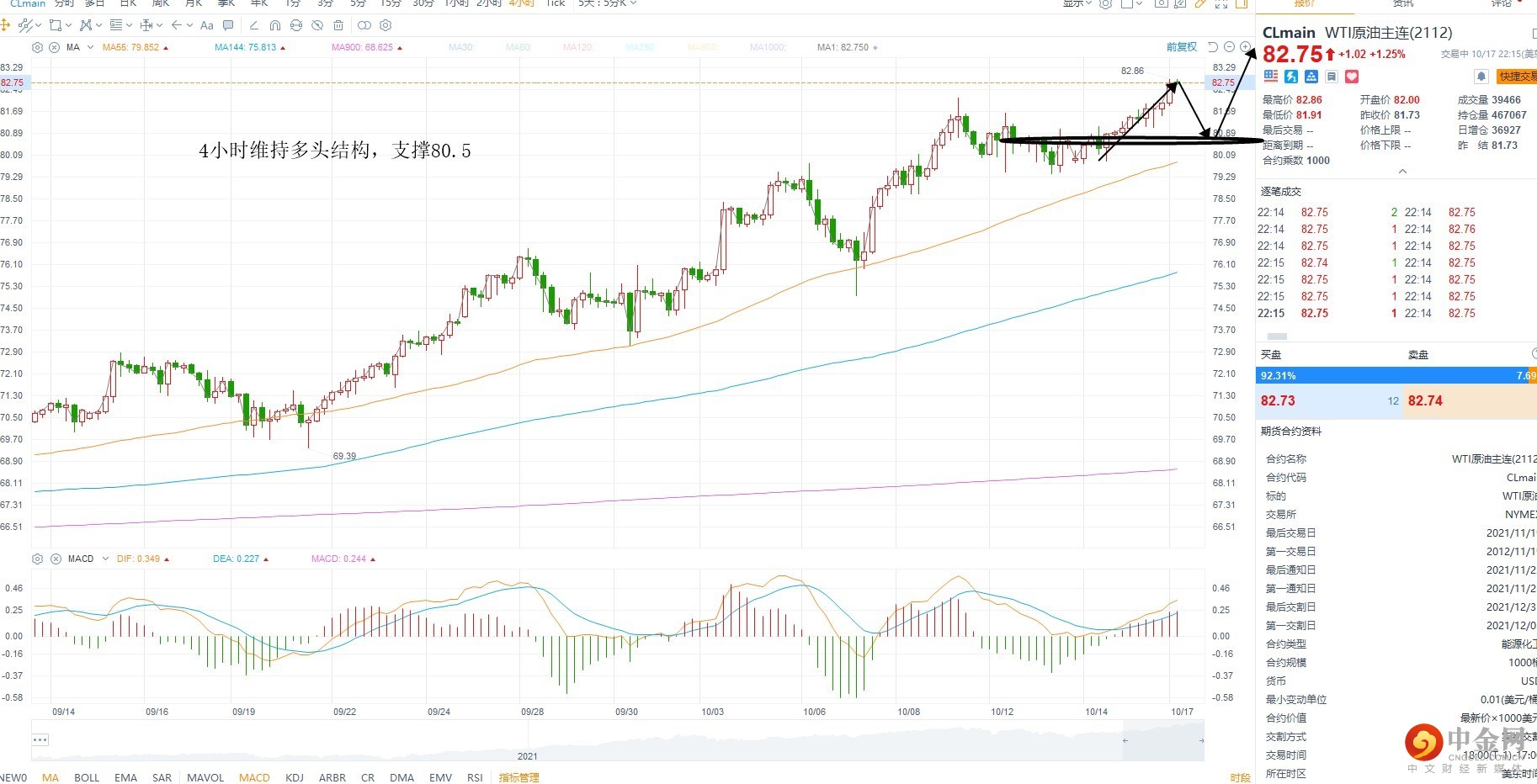Zoom out chart with minus icon

click(x=1229, y=47)
